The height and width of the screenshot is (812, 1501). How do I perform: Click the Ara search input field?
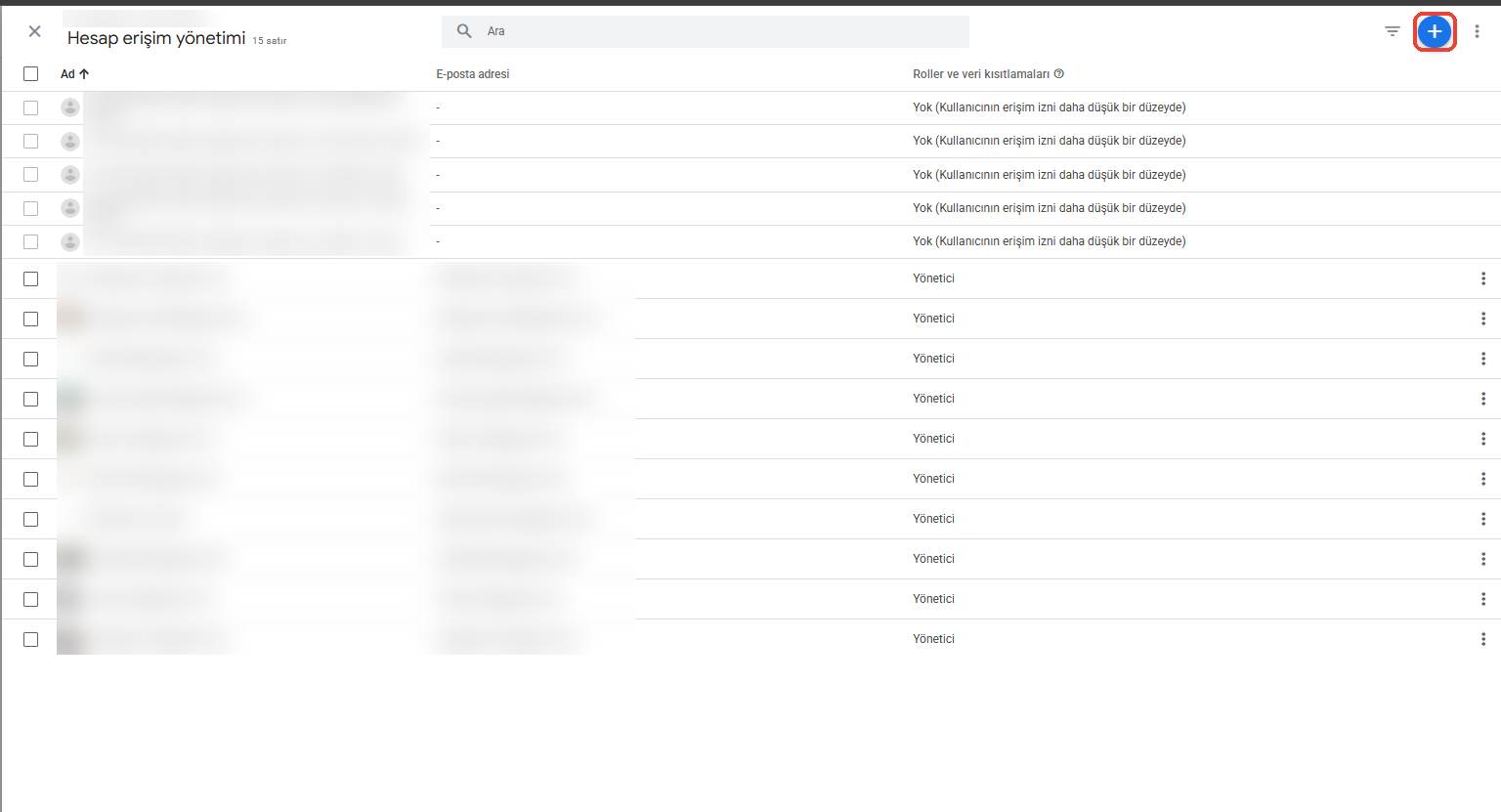(x=706, y=31)
